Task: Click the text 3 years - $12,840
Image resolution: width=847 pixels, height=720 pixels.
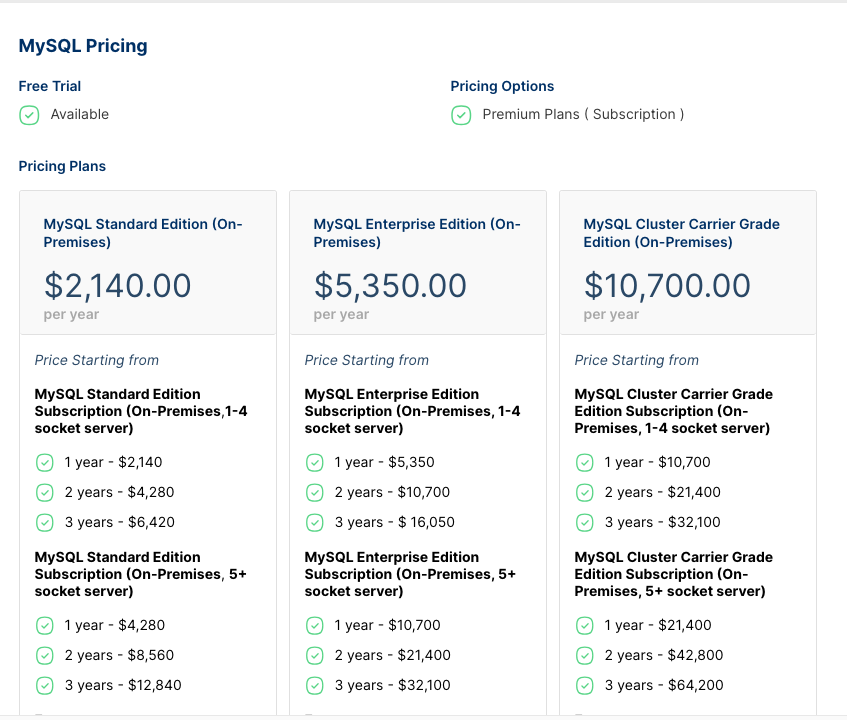Action: pyautogui.click(x=123, y=685)
